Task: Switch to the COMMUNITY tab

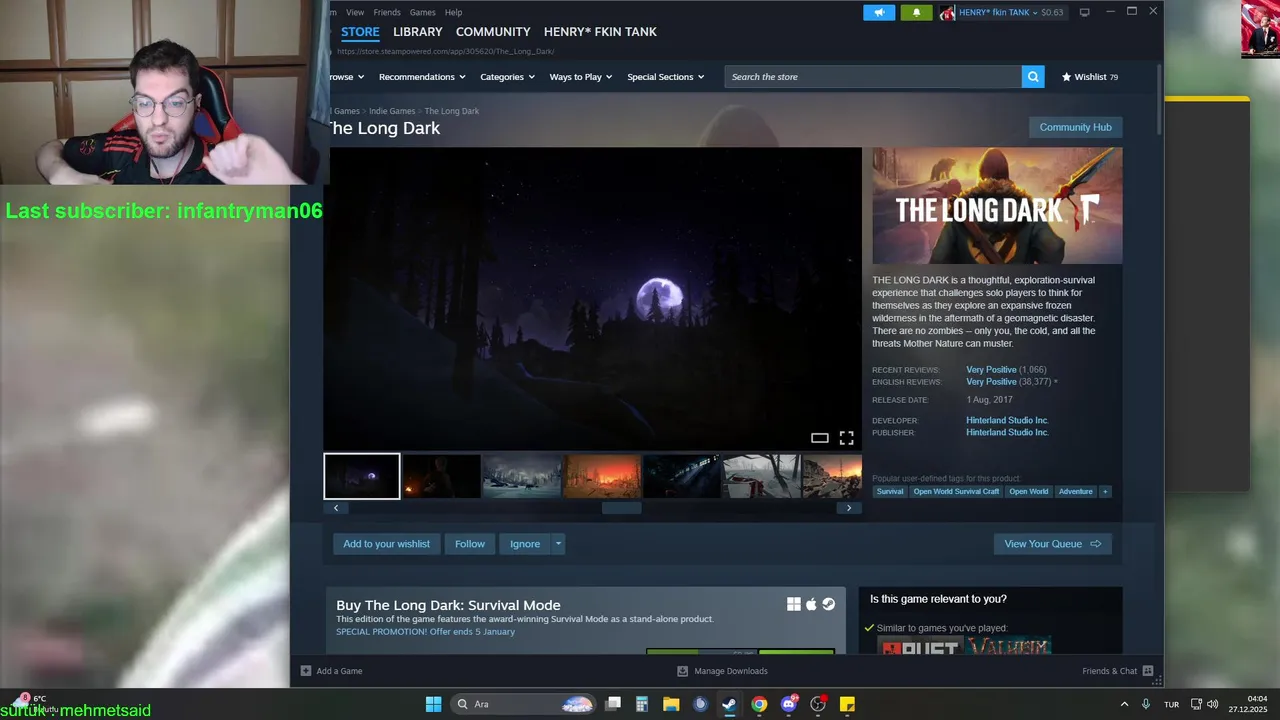Action: [493, 32]
